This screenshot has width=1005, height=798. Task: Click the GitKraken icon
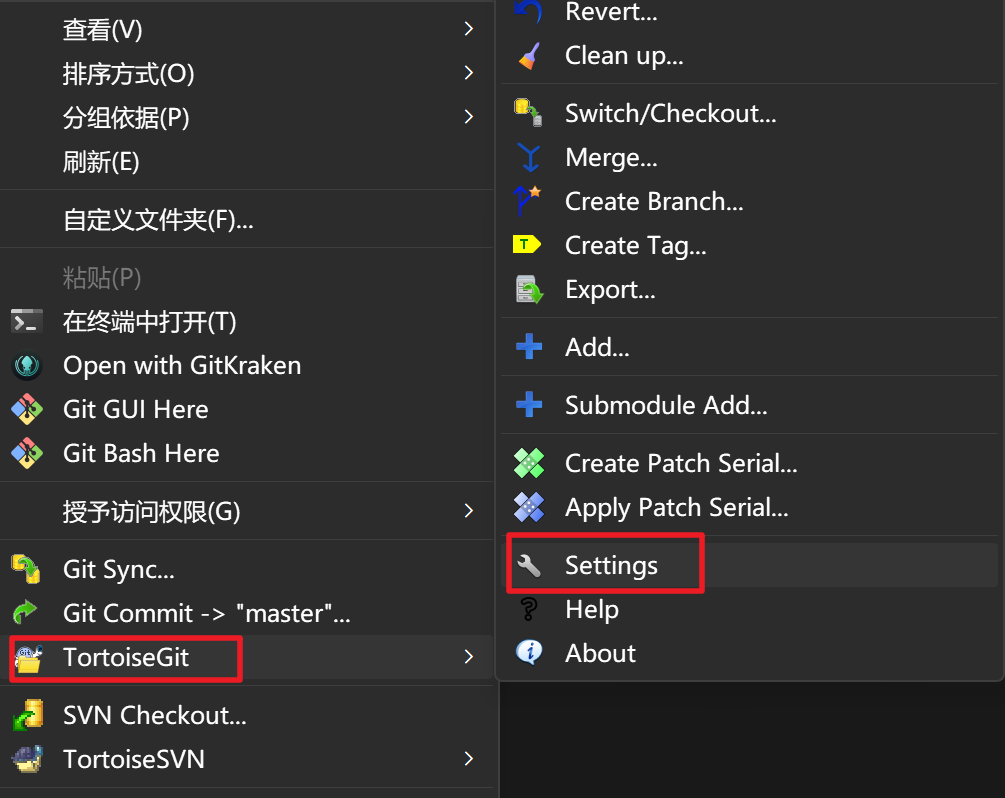27,366
